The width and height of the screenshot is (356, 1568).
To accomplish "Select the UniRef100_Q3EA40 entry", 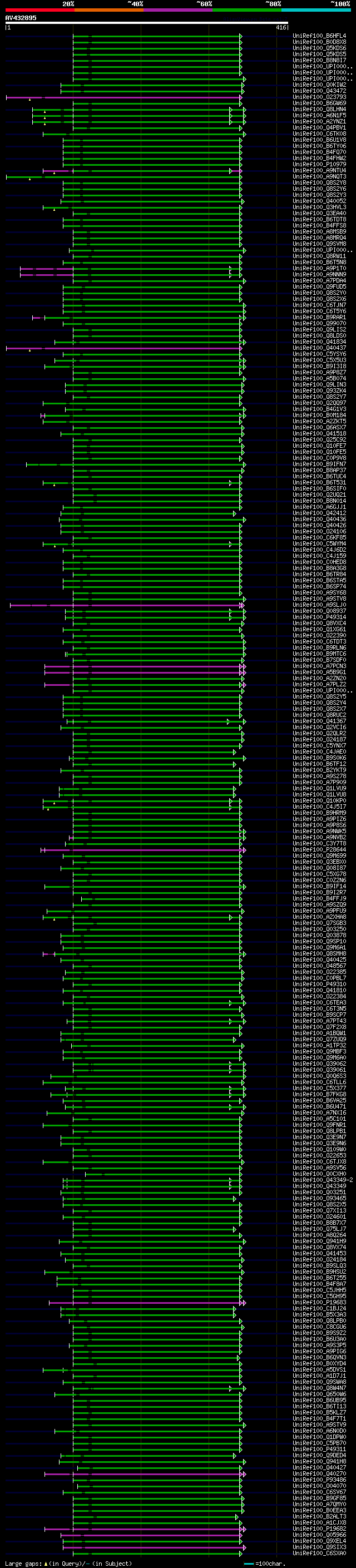I will pyautogui.click(x=319, y=213).
